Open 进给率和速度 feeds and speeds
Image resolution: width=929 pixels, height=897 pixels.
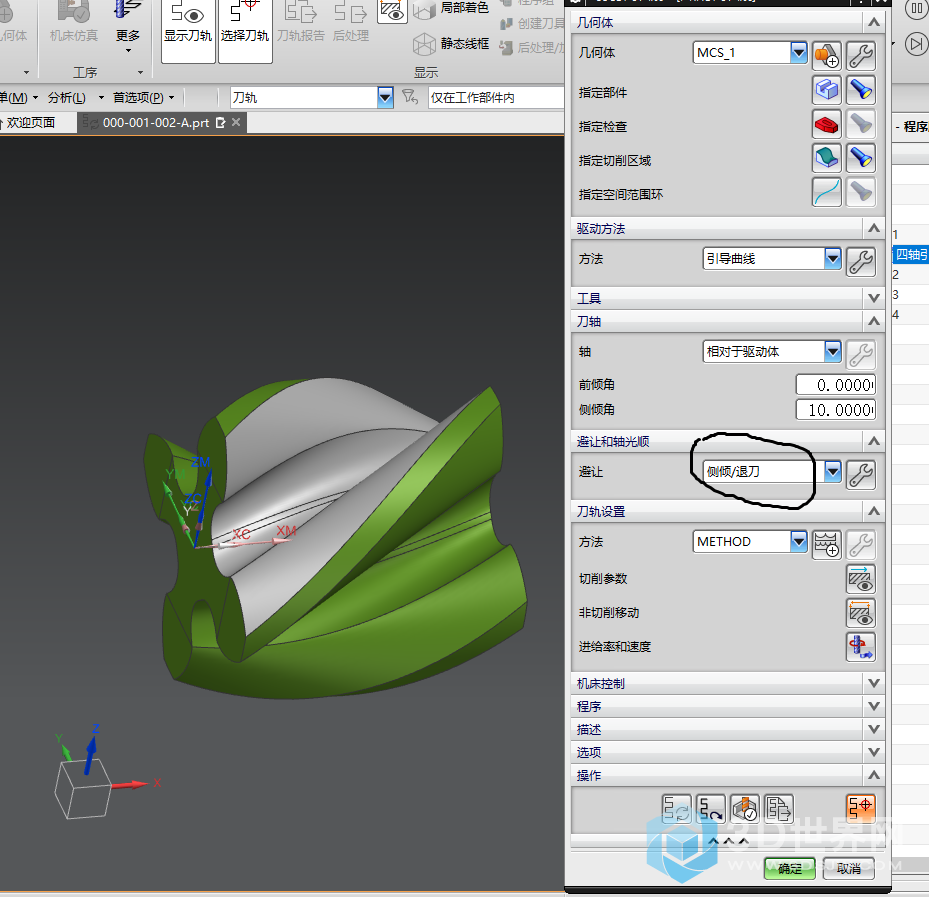pyautogui.click(x=860, y=647)
